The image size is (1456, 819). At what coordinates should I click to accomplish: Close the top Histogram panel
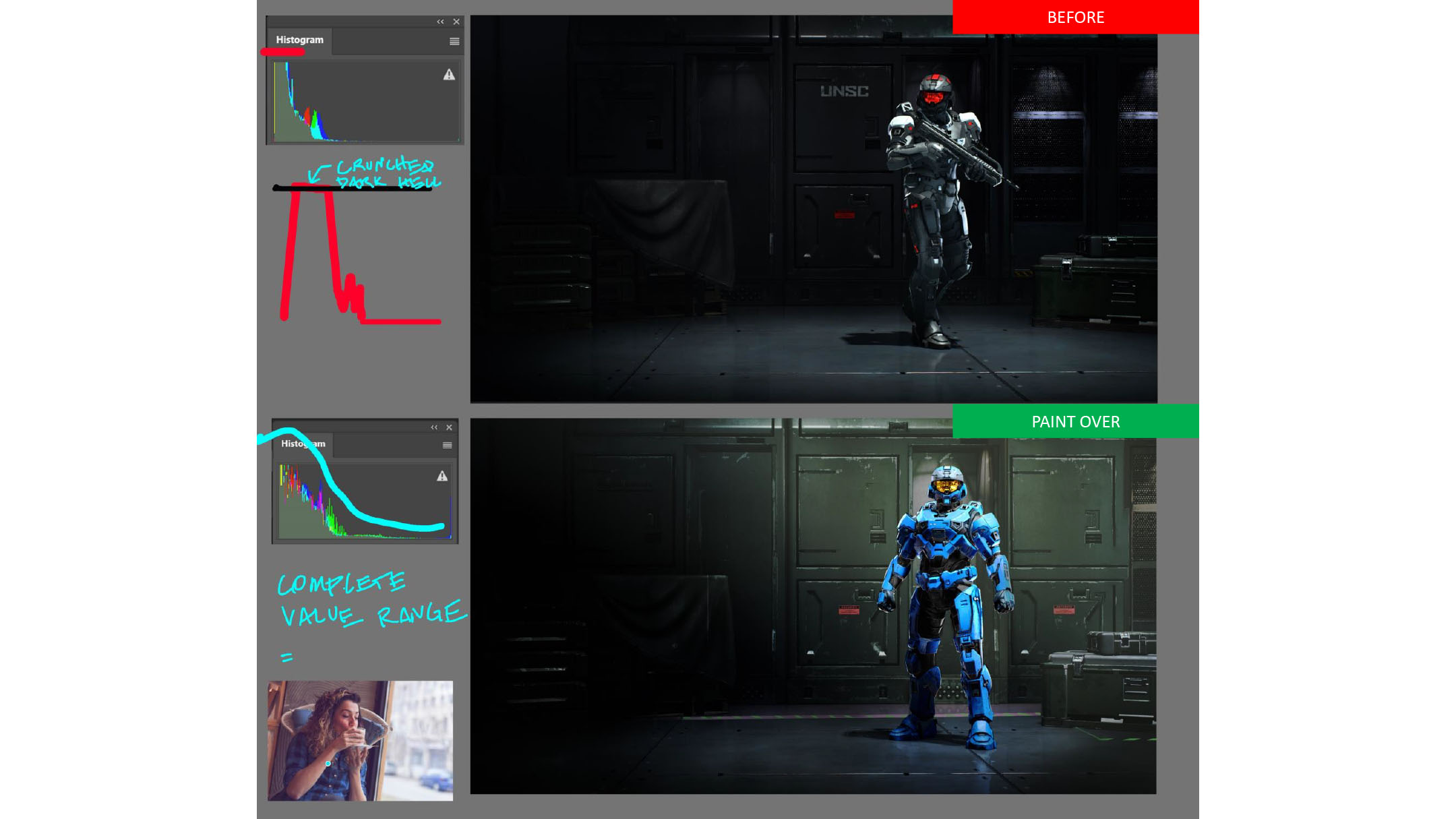click(x=456, y=22)
